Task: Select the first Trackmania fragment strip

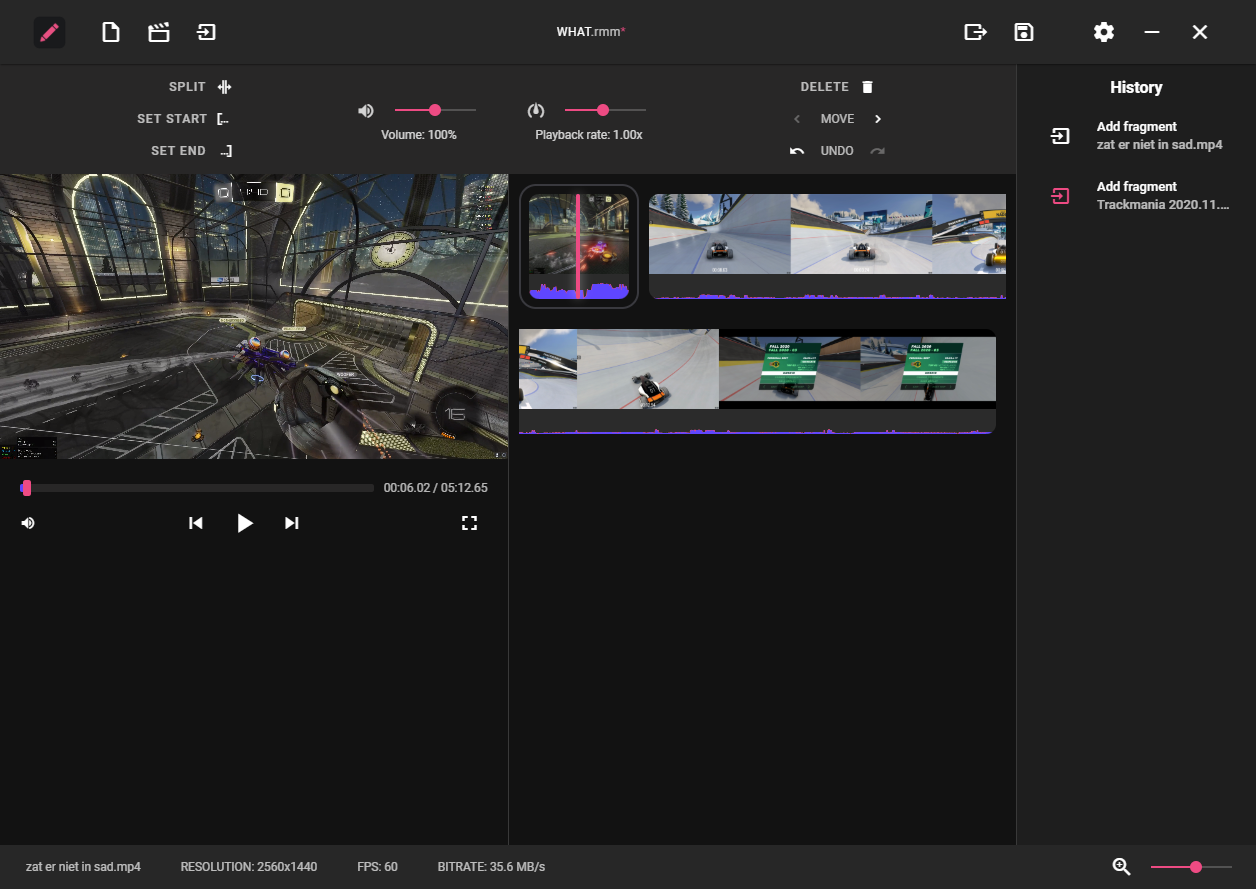Action: [x=827, y=247]
